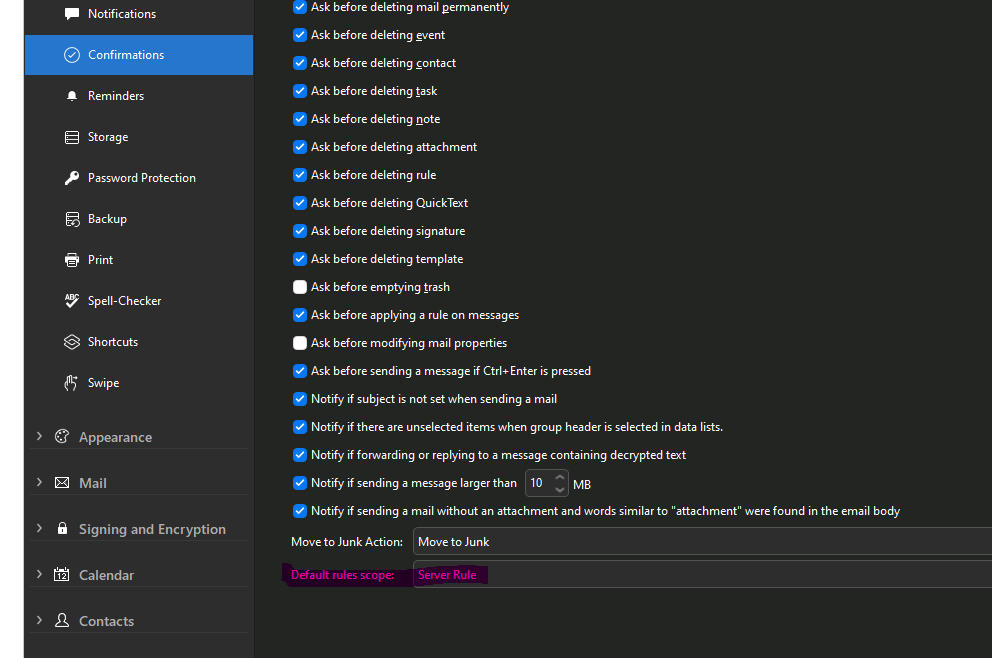Select the Confirmations settings item
Screen dimensions: 992x658
[x=139, y=55]
